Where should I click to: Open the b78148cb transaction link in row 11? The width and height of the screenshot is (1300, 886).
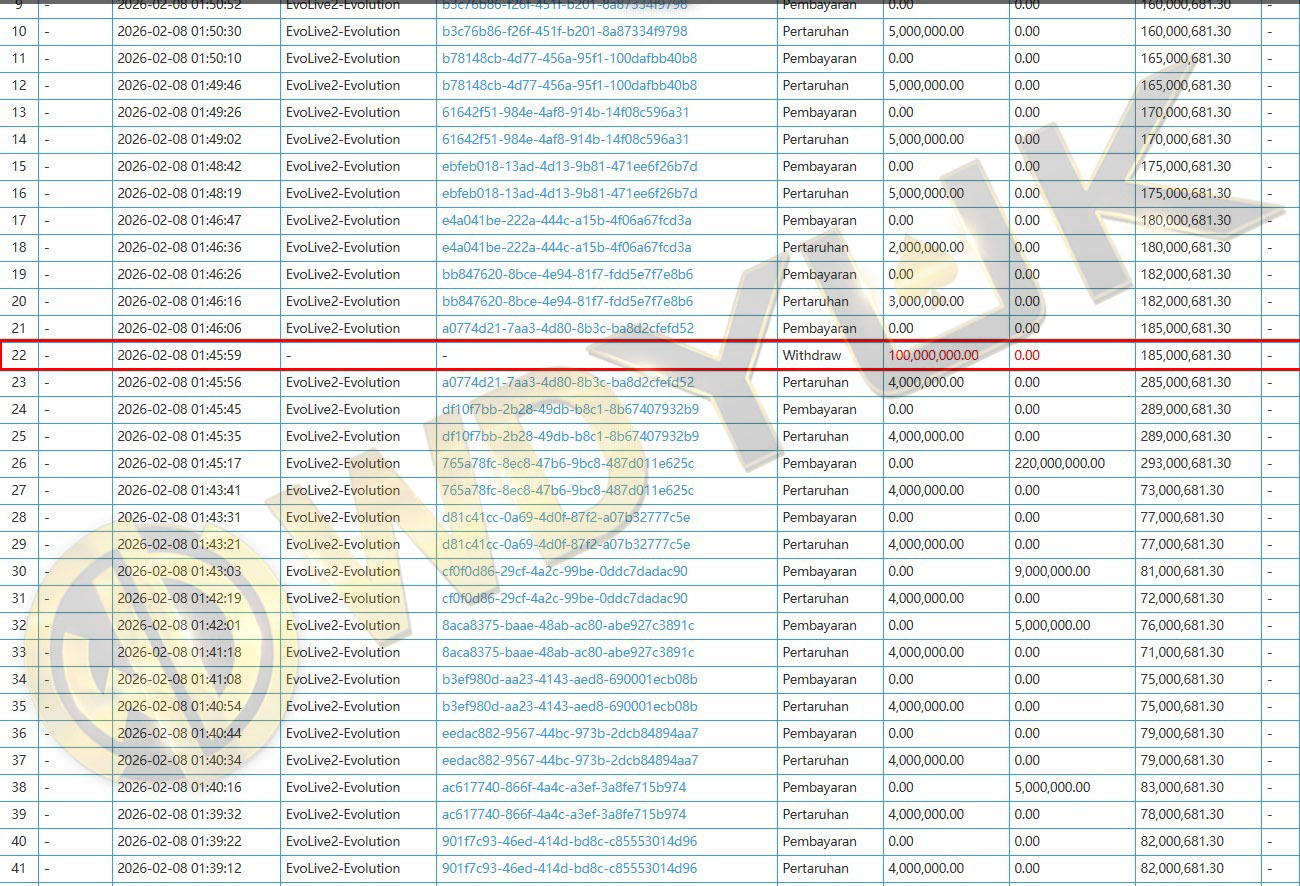[569, 58]
